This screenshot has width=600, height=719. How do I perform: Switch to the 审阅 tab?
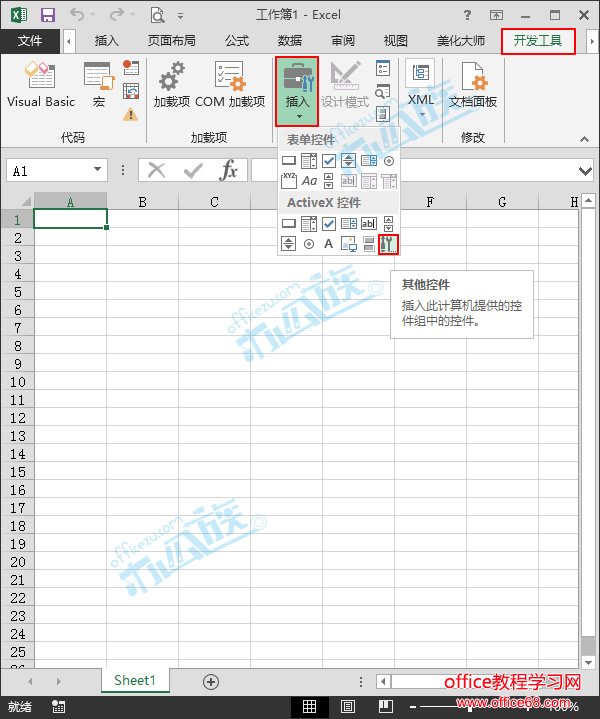tap(343, 41)
